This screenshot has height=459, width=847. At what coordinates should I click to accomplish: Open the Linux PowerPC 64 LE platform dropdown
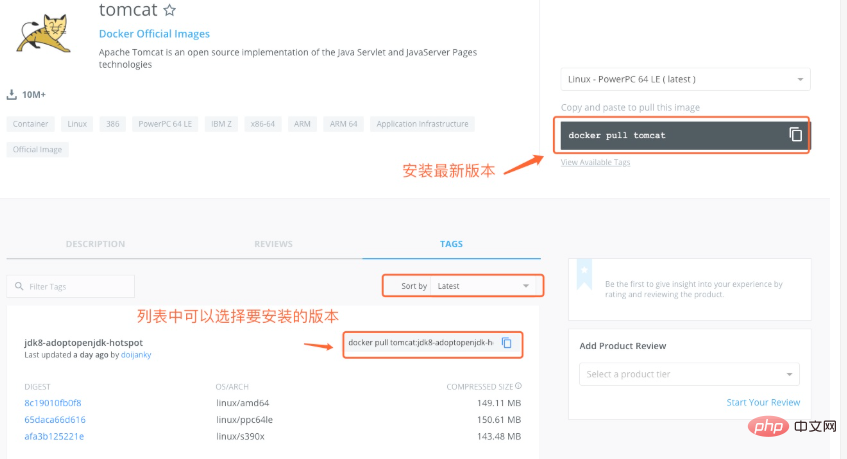tap(685, 79)
